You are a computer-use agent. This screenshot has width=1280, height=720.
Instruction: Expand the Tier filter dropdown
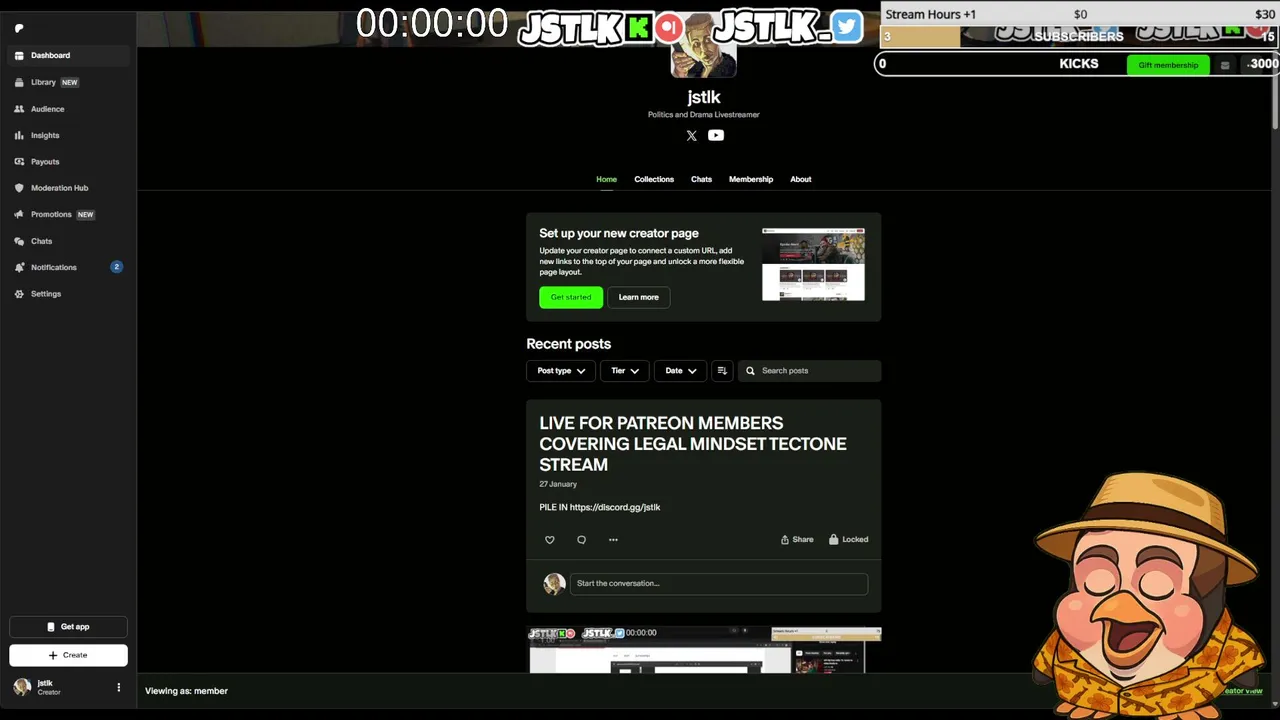tap(625, 371)
